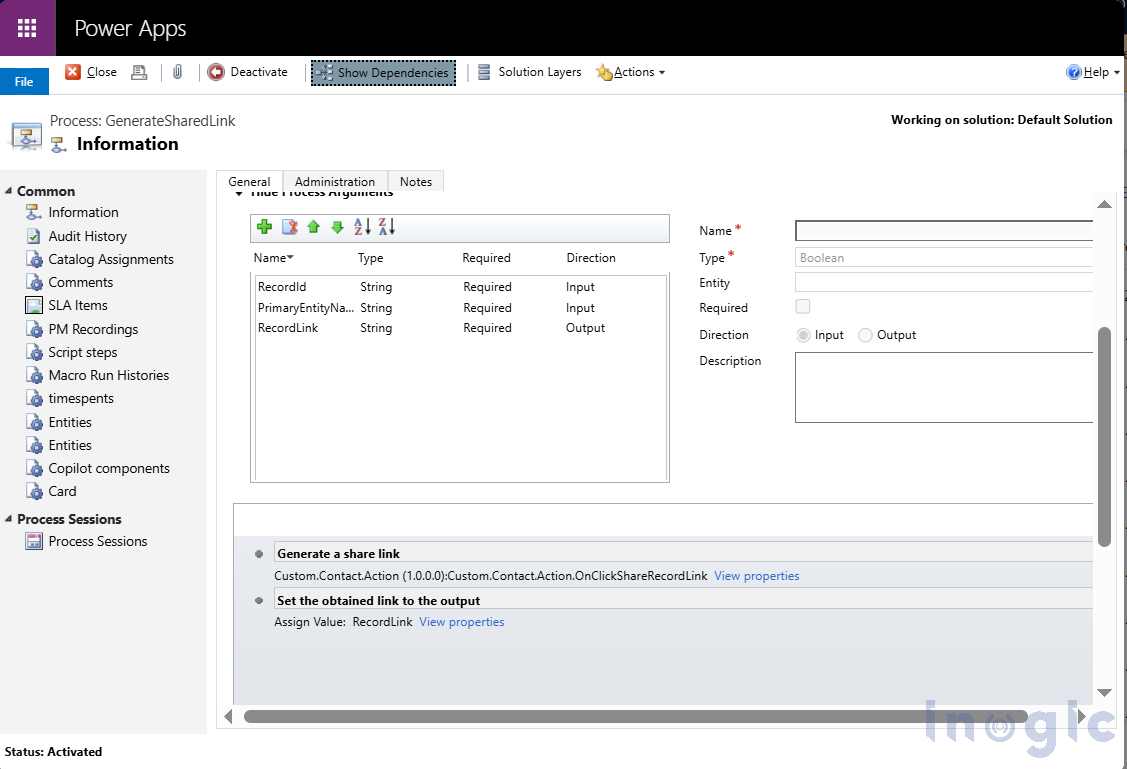The image size is (1127, 769).
Task: Click the timespents icon
Action: tap(34, 398)
